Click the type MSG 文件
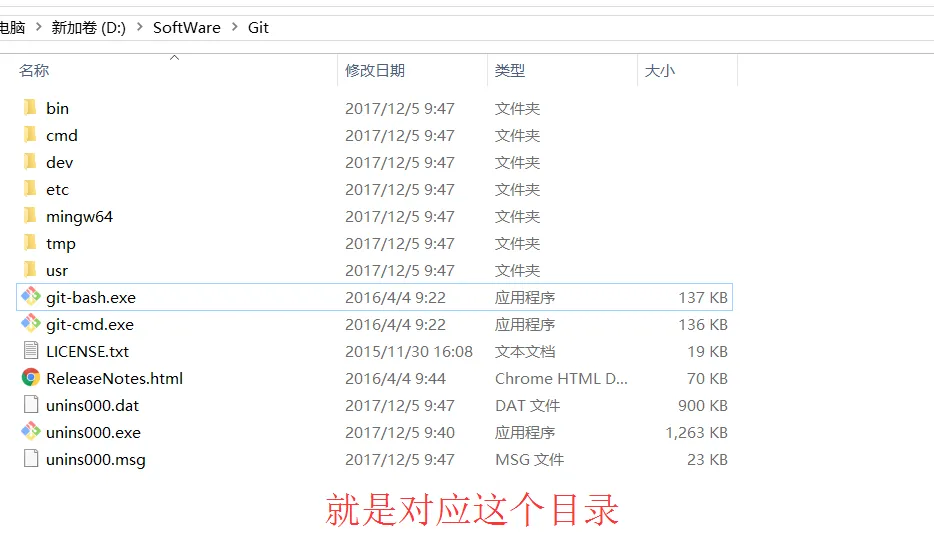This screenshot has height=551, width=934. pos(530,460)
